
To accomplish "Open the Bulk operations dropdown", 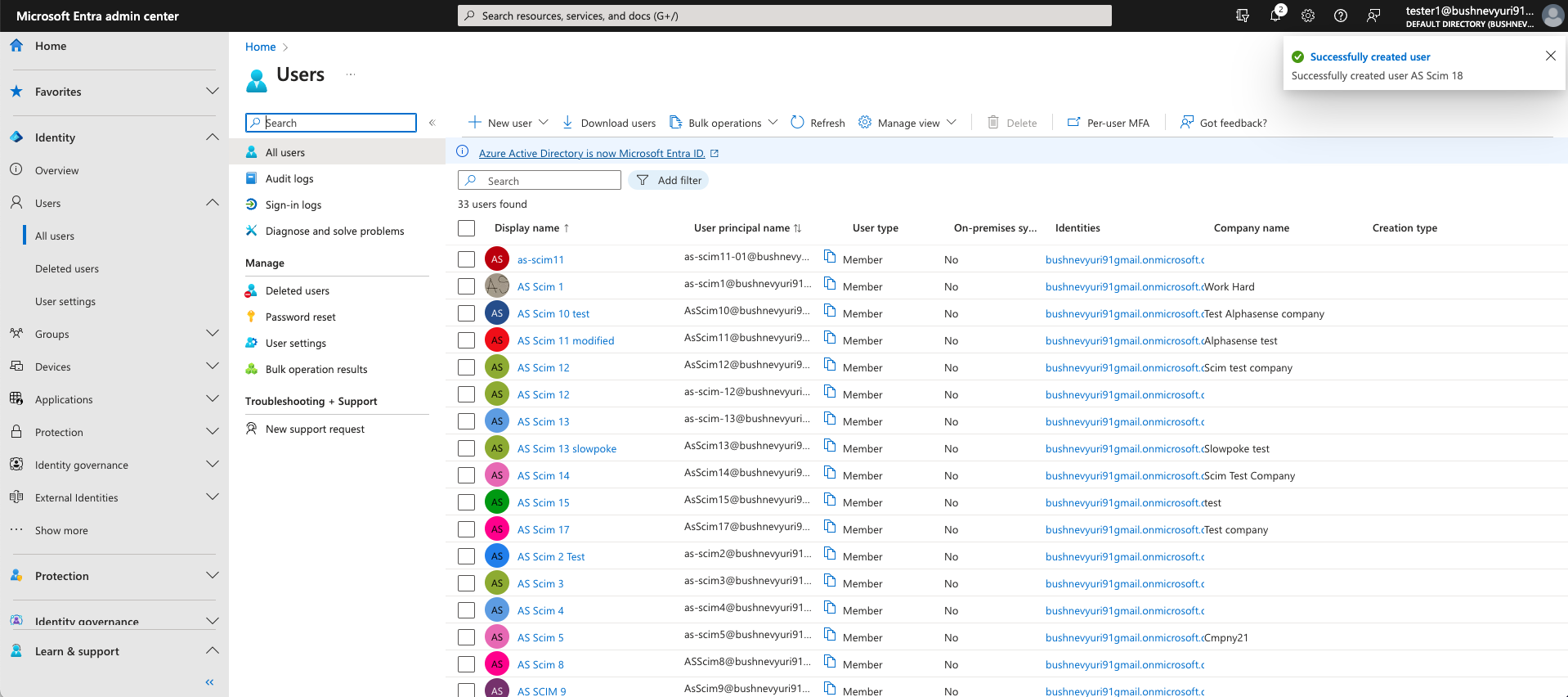I will 724,123.
